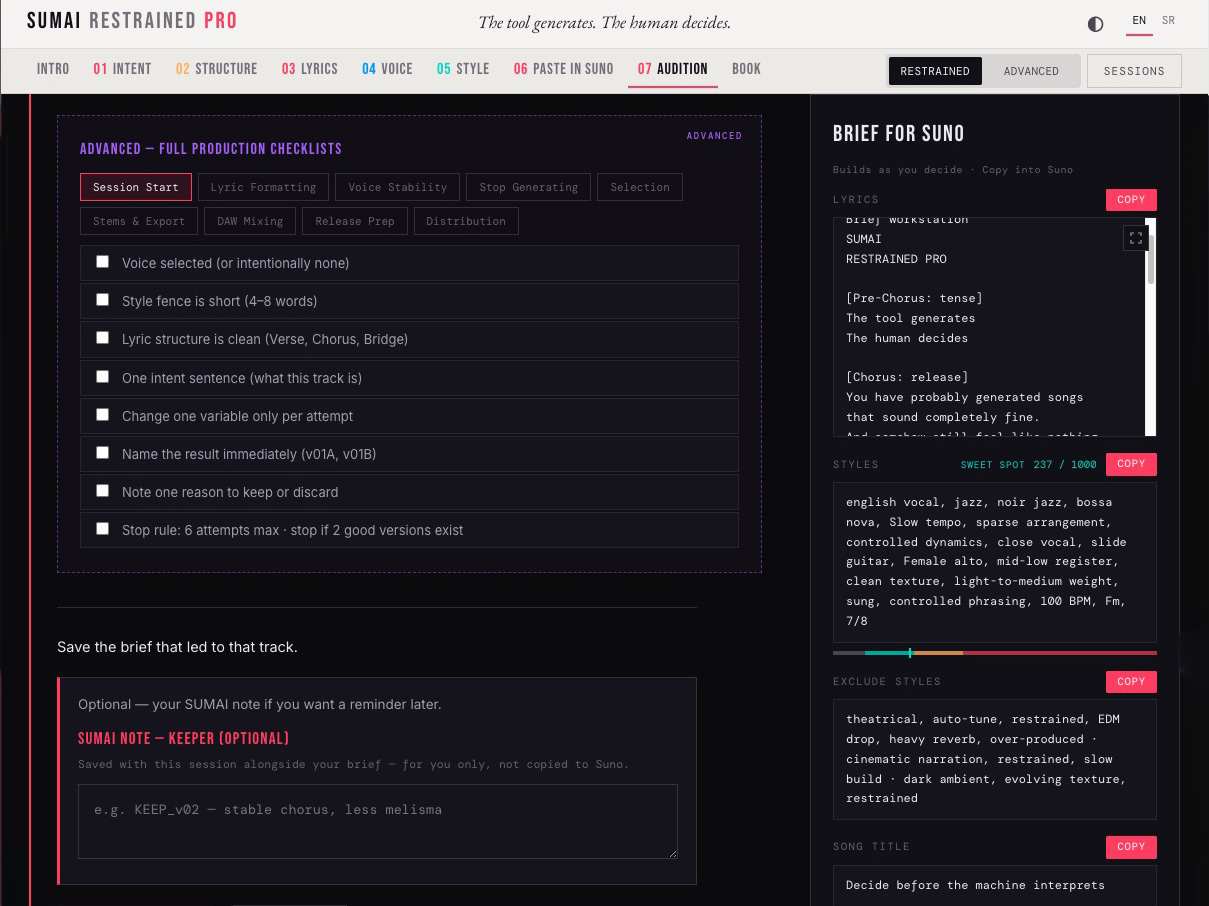Go to the 06 PASTE IN SUNO tab
1209x906 pixels.
pos(564,69)
